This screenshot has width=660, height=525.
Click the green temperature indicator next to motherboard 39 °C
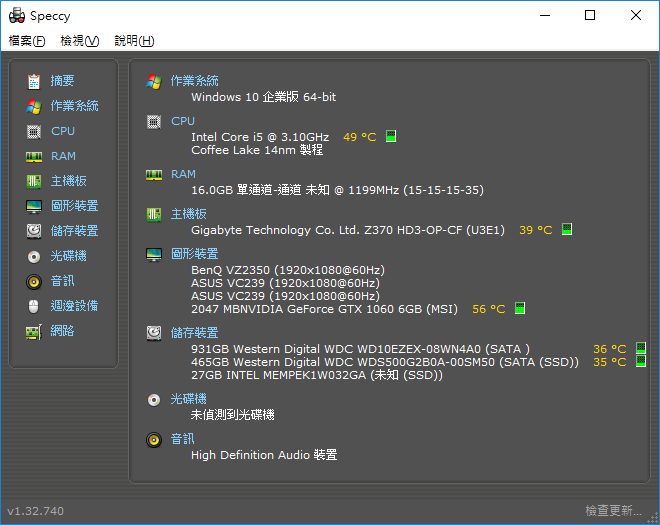(x=567, y=229)
